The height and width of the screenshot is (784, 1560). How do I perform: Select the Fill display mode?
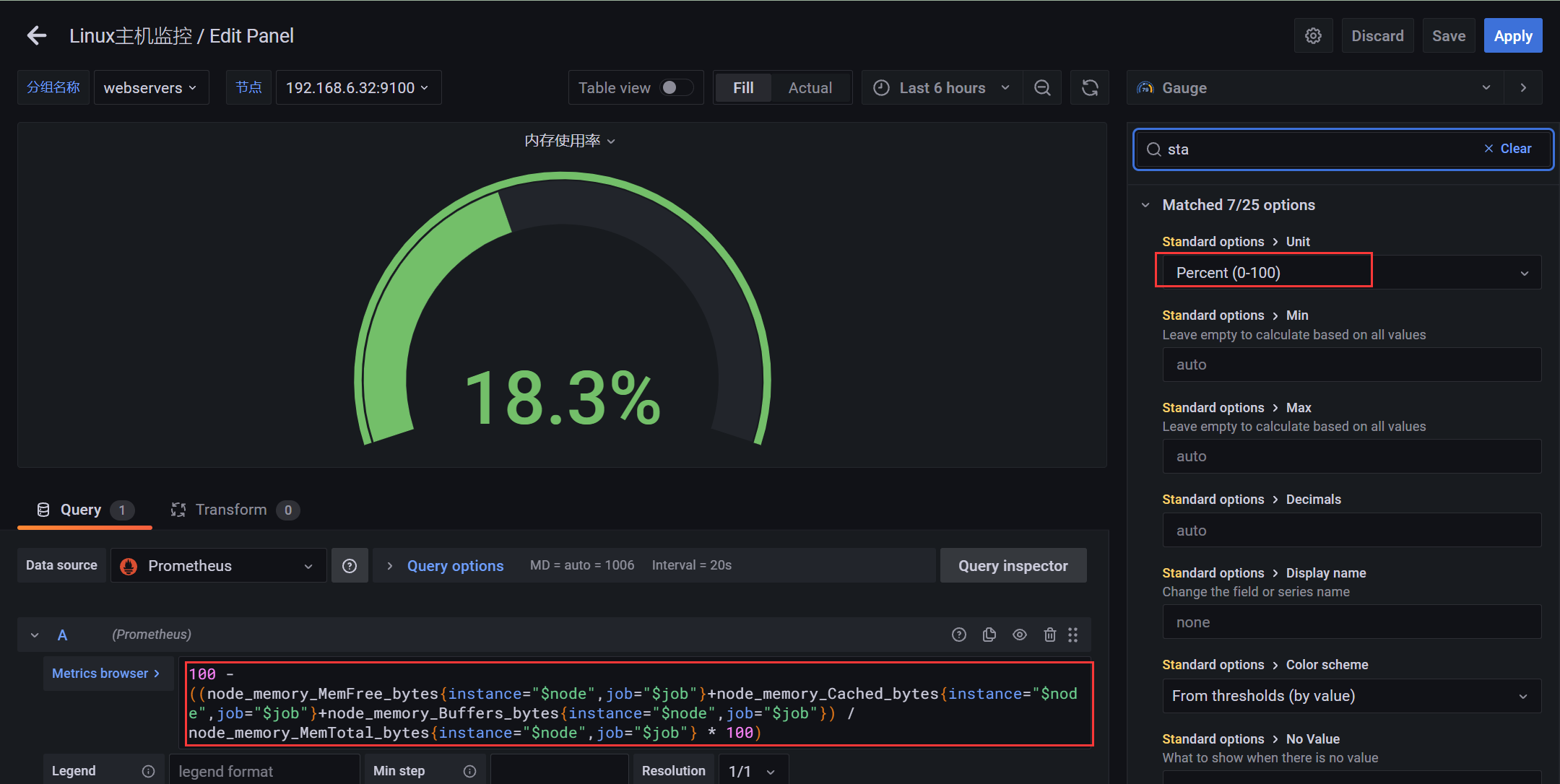743,87
